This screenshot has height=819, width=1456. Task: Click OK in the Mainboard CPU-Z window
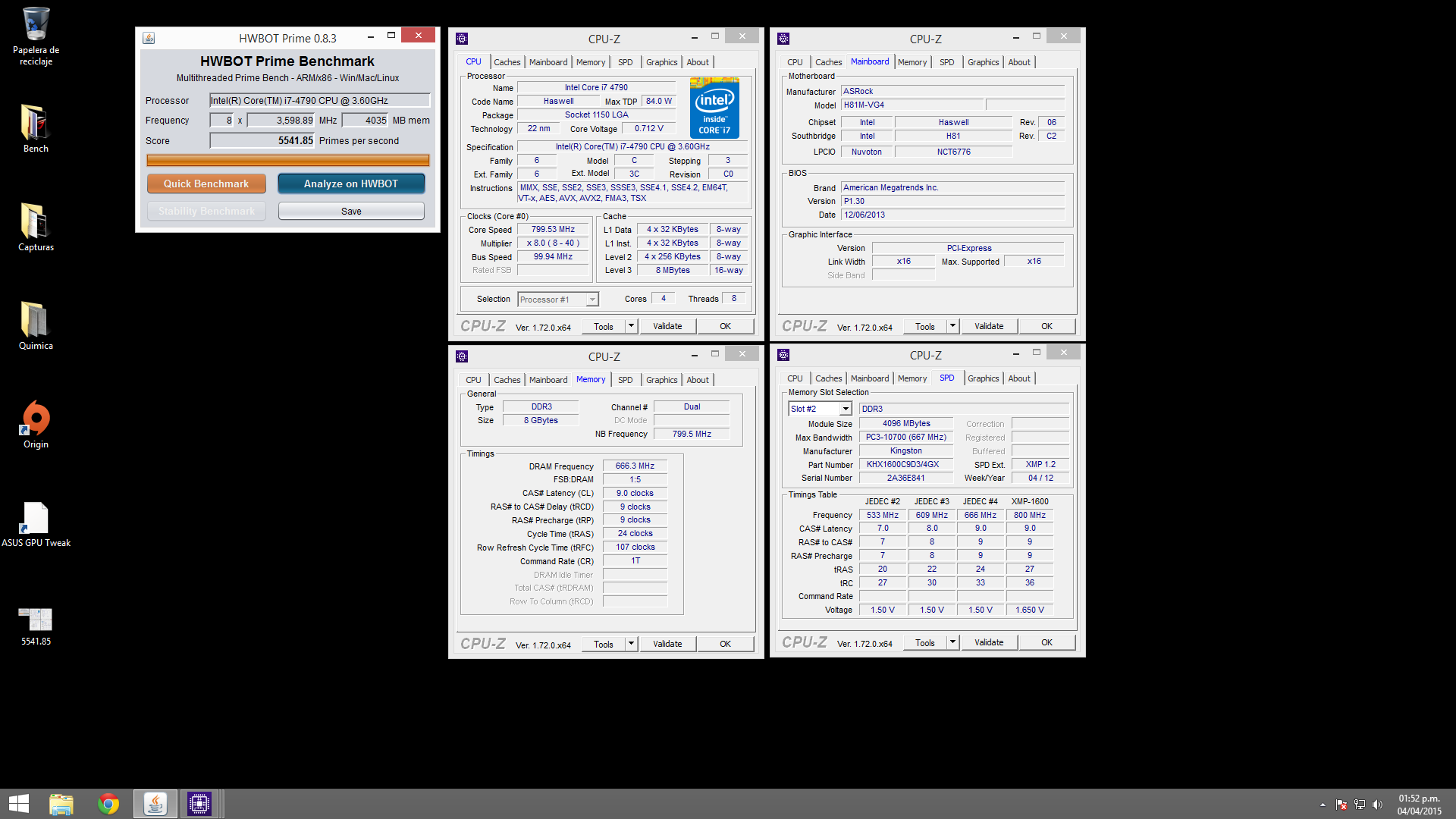click(1046, 326)
